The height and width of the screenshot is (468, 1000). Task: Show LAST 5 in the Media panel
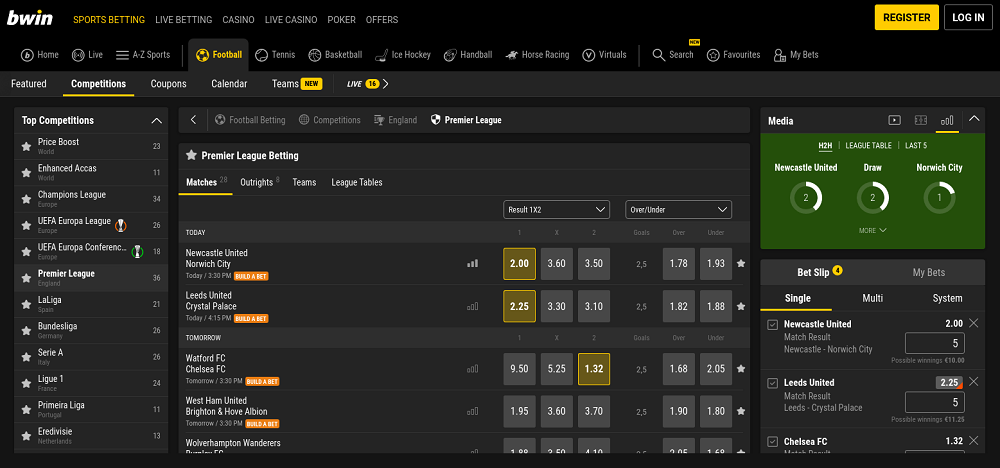(x=916, y=145)
